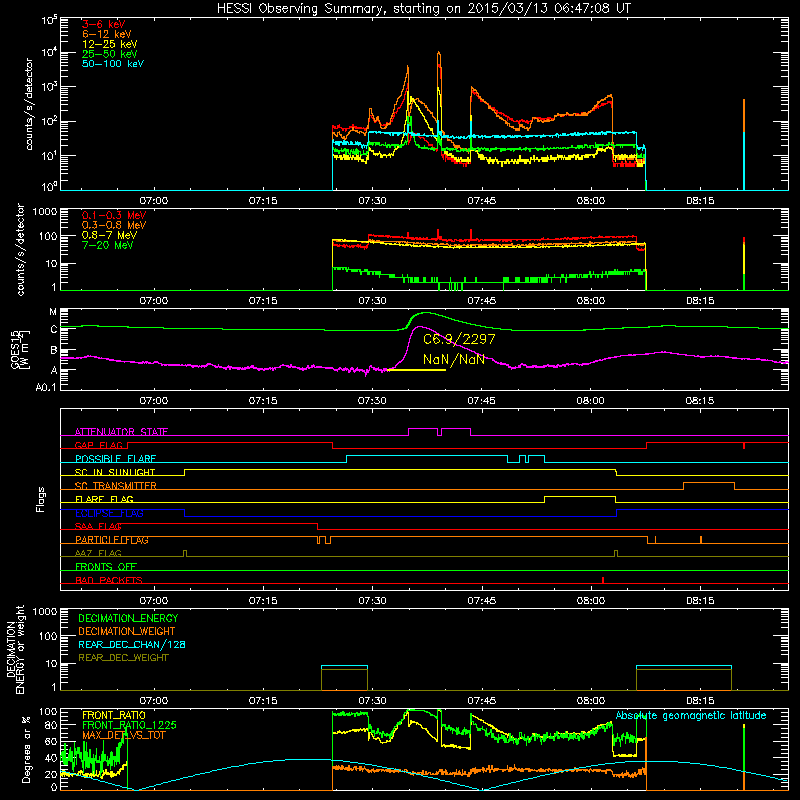Click the C6.9/2297 flare annotation
800x800 pixels.
coord(459,339)
